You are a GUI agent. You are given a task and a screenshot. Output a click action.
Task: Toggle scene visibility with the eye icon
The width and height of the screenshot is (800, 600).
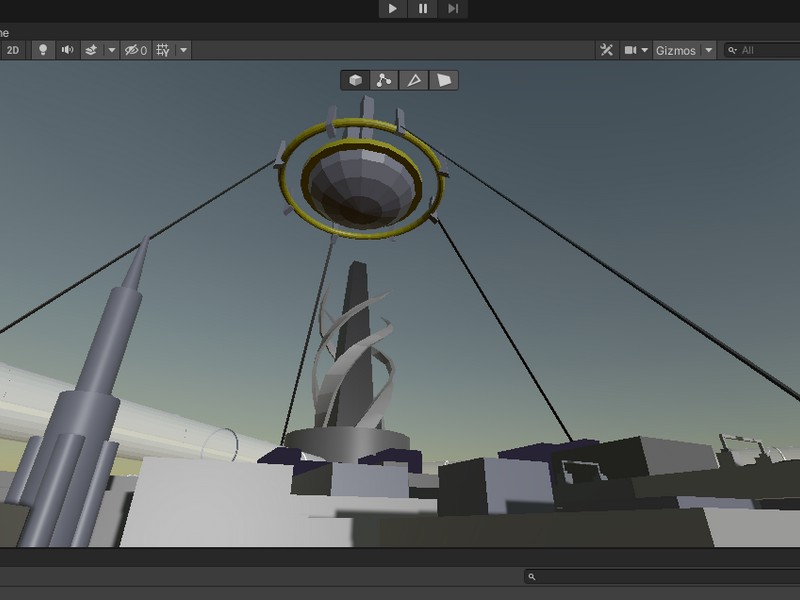click(131, 49)
